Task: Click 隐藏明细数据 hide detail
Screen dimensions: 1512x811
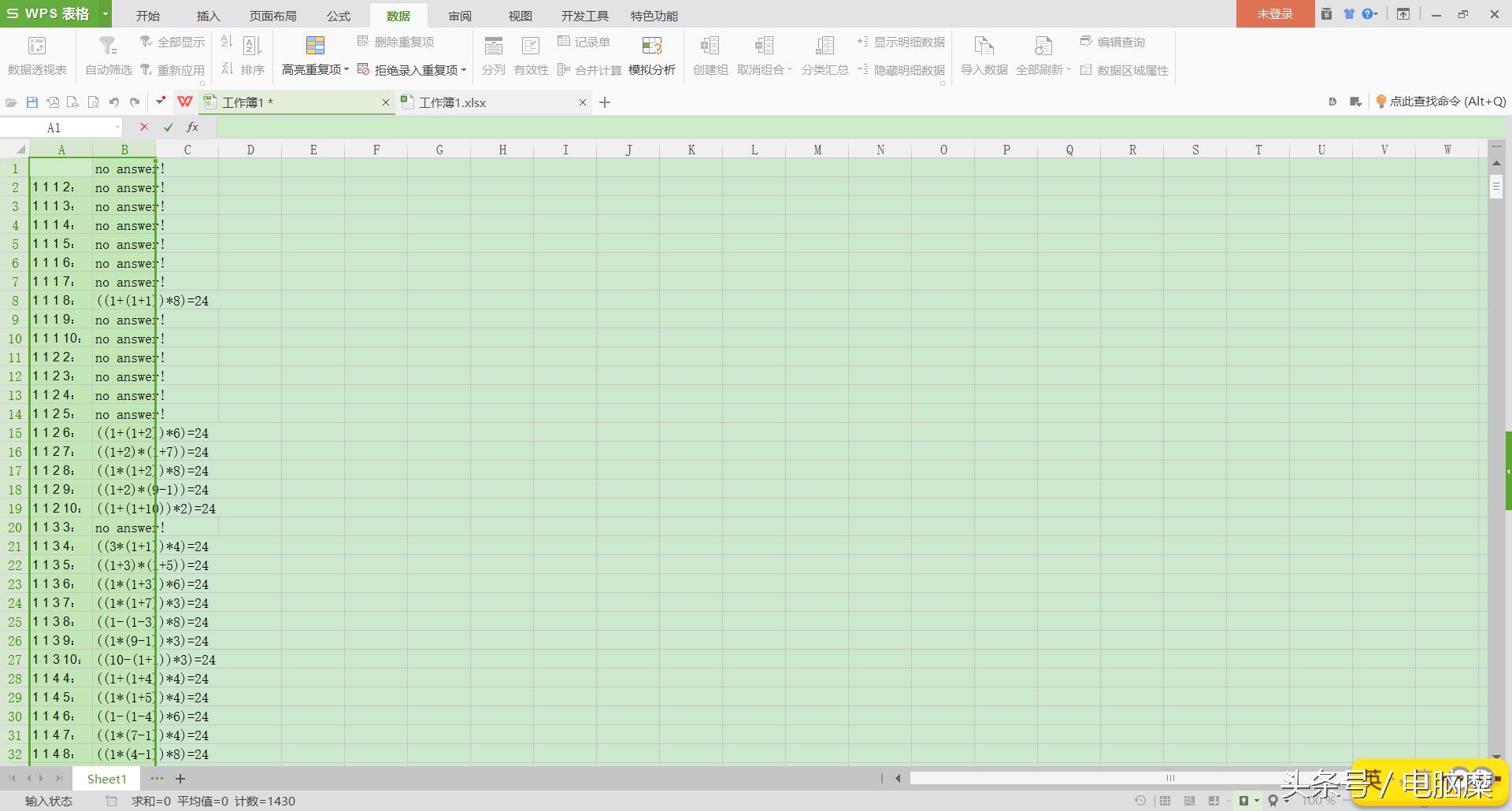Action: 901,70
